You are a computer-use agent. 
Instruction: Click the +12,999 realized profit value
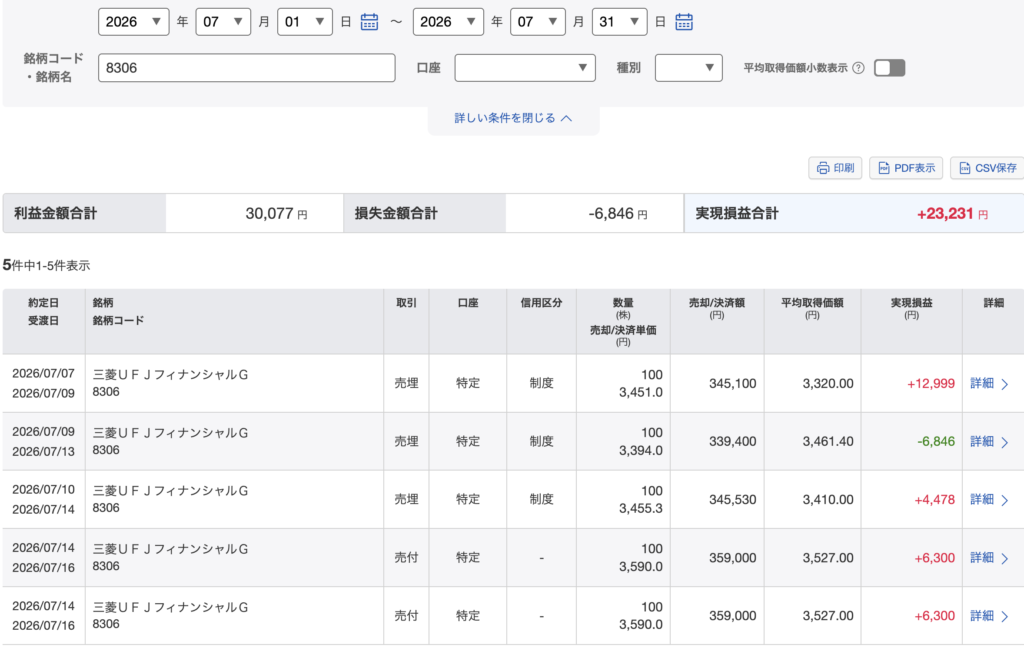tap(931, 383)
